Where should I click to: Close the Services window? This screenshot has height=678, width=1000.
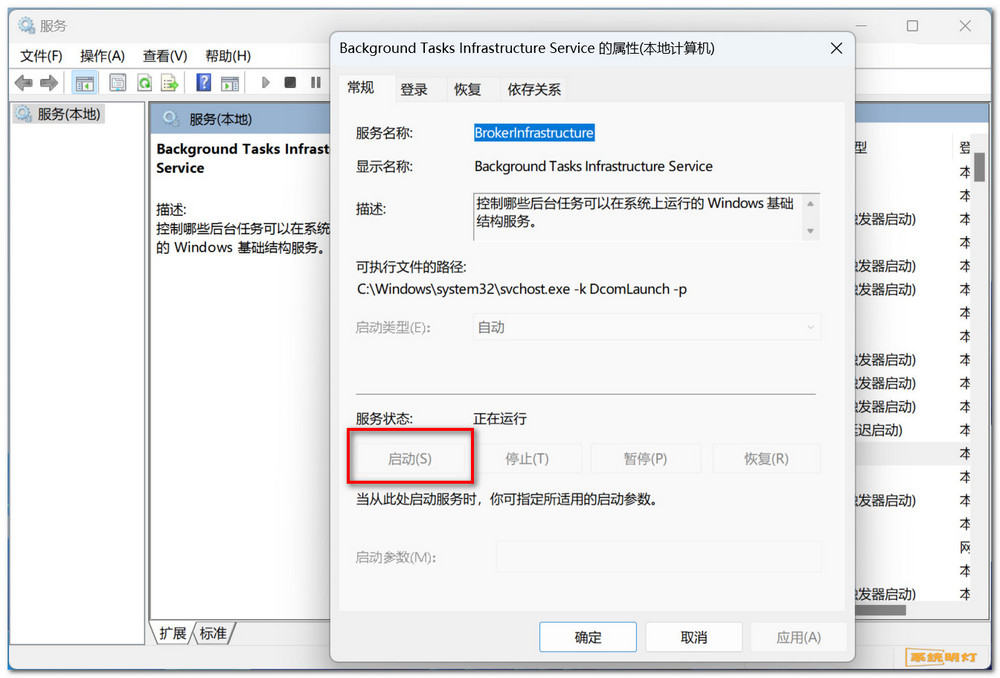(965, 26)
